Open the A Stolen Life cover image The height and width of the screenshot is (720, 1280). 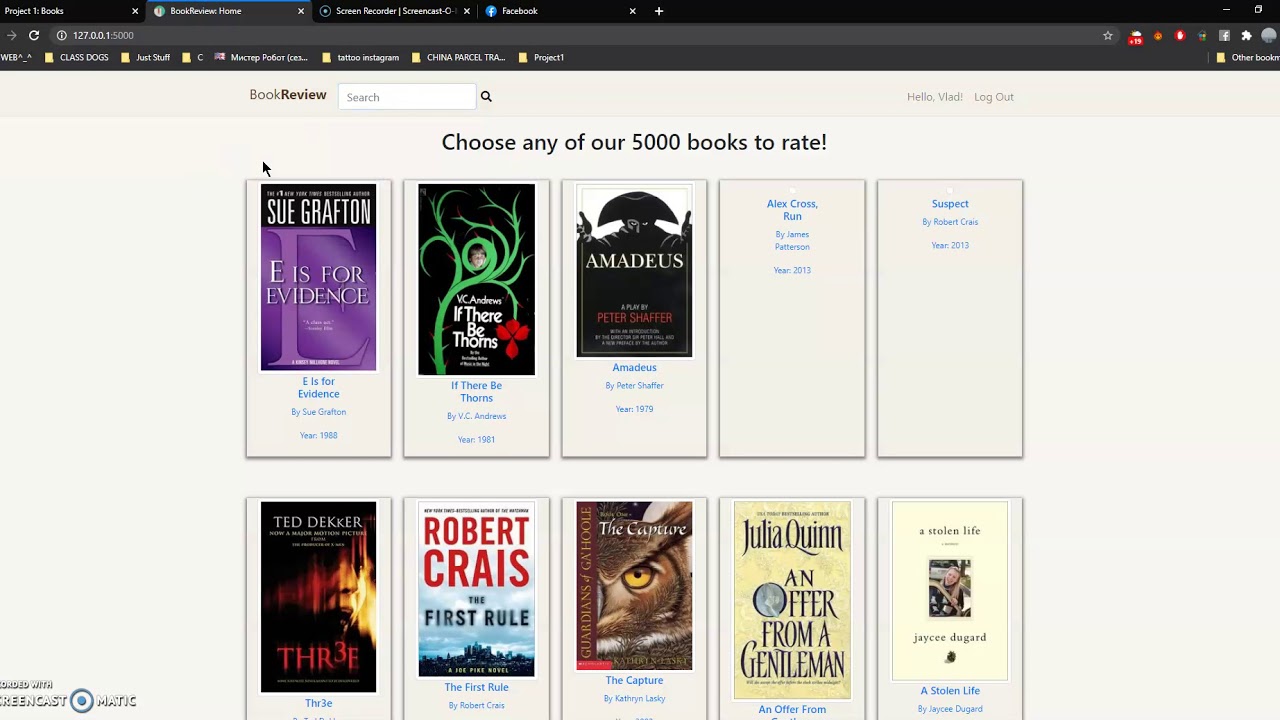pyautogui.click(x=950, y=591)
